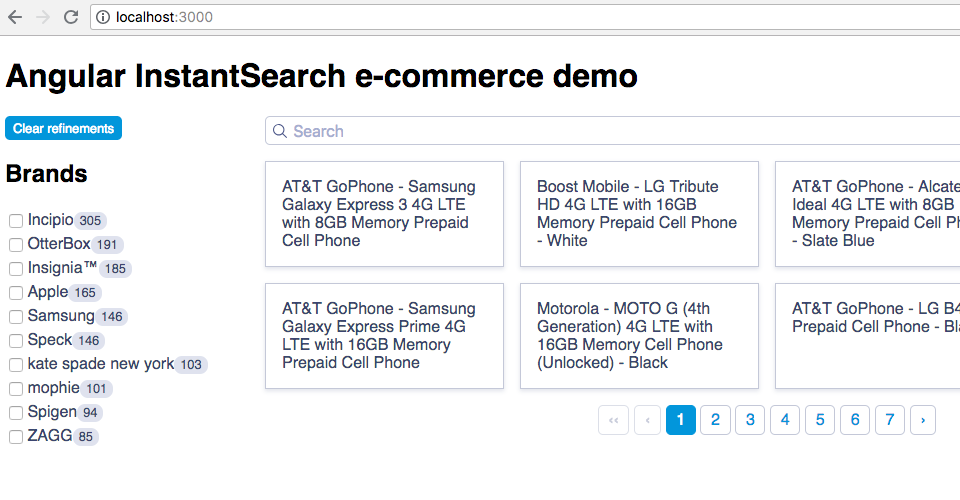960x500 pixels.
Task: Click the browser back arrow
Action: [15, 17]
